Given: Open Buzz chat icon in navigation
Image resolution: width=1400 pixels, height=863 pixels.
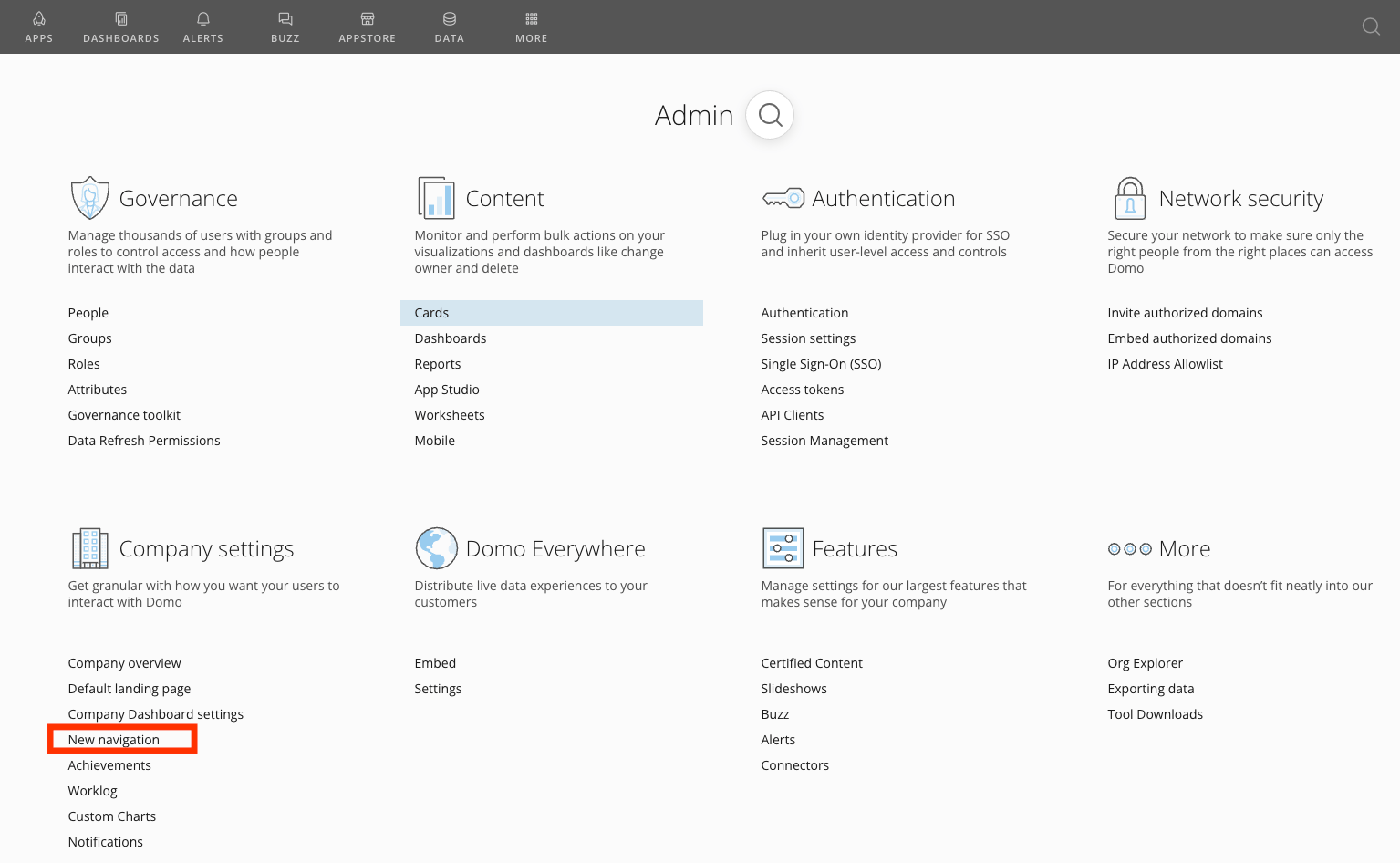Looking at the screenshot, I should click(x=285, y=19).
